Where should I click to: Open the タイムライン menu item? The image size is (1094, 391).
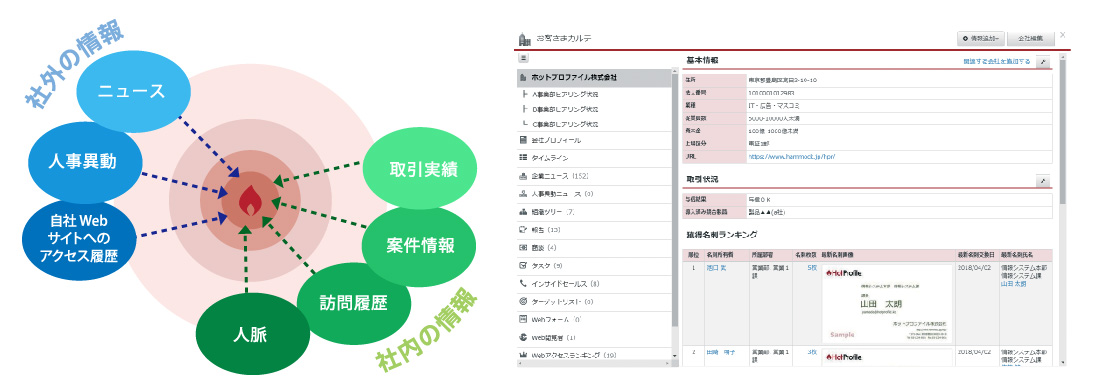click(594, 158)
